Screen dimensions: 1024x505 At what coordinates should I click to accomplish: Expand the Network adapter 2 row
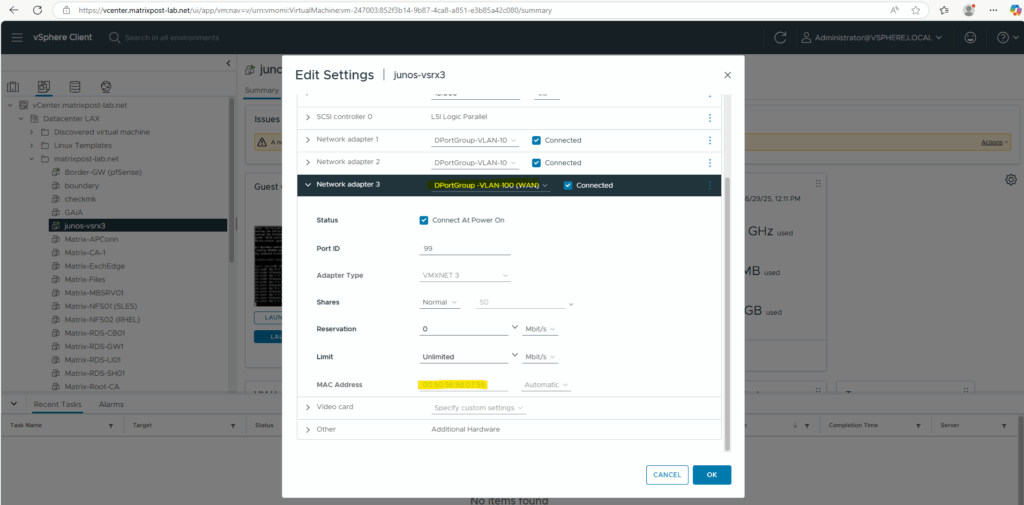click(308, 162)
